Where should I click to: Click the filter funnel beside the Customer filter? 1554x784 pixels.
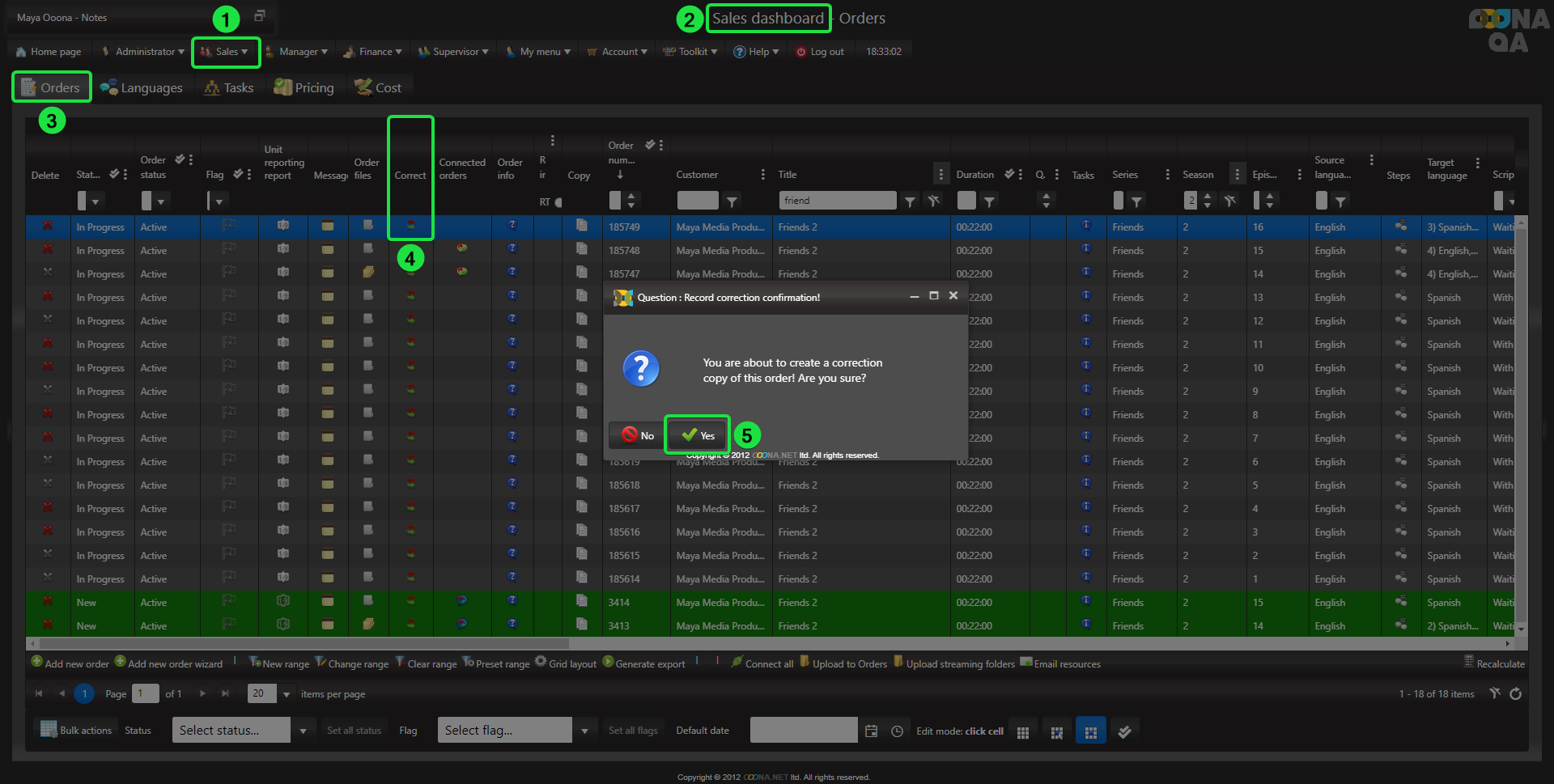(732, 201)
